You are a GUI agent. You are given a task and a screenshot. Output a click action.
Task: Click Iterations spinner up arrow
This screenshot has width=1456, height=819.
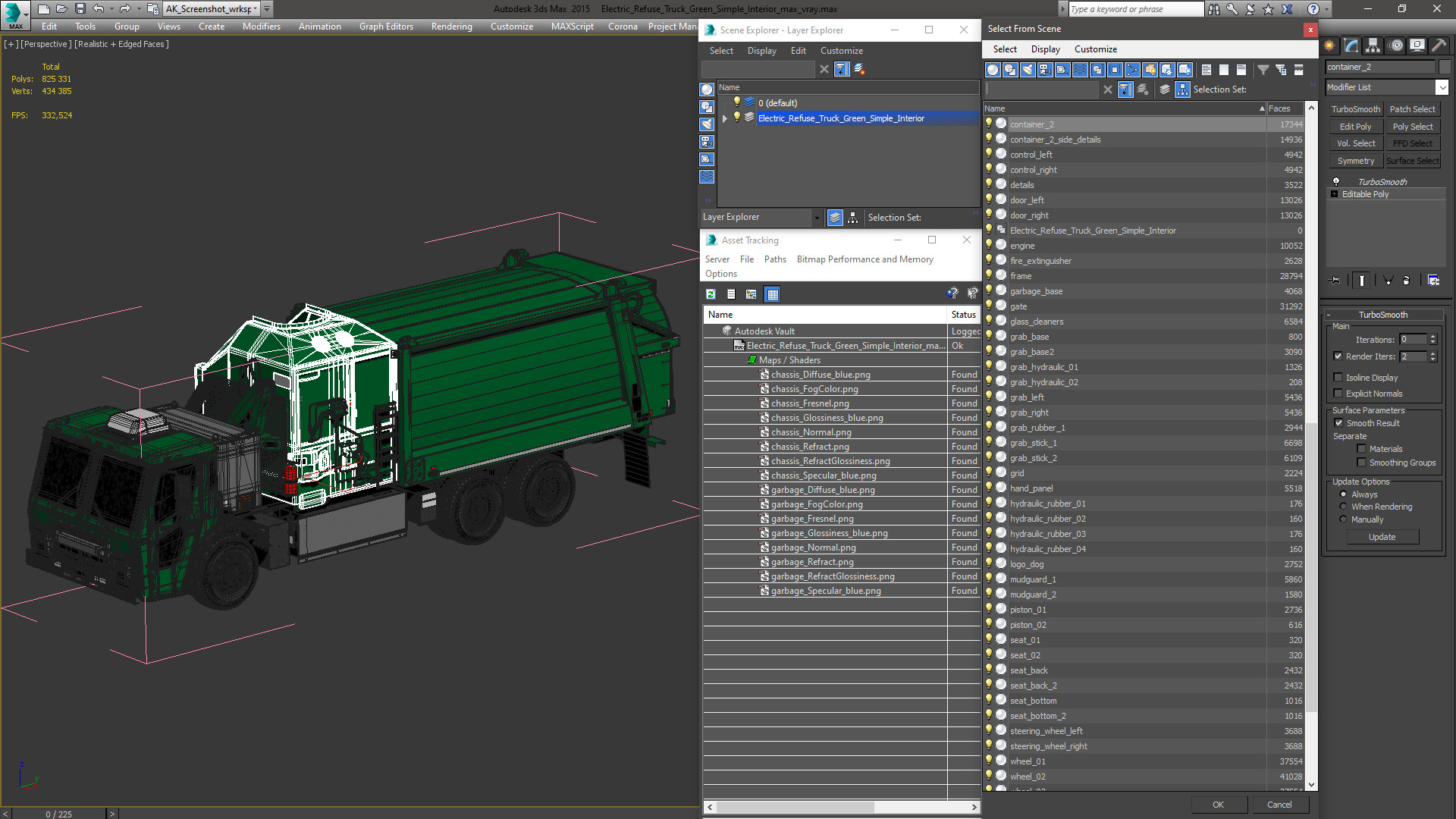[x=1432, y=337]
